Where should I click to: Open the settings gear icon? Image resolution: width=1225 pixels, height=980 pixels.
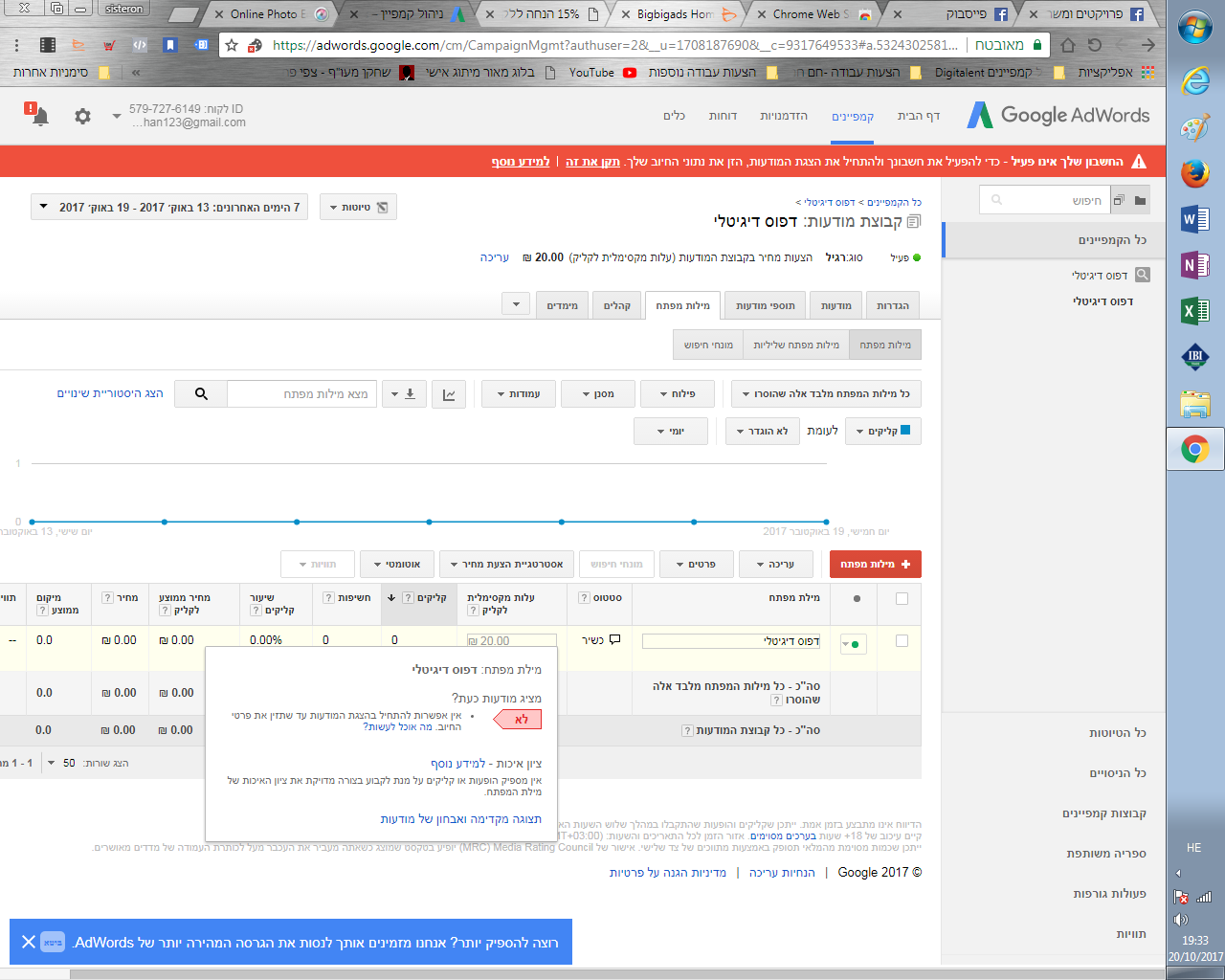(x=83, y=116)
